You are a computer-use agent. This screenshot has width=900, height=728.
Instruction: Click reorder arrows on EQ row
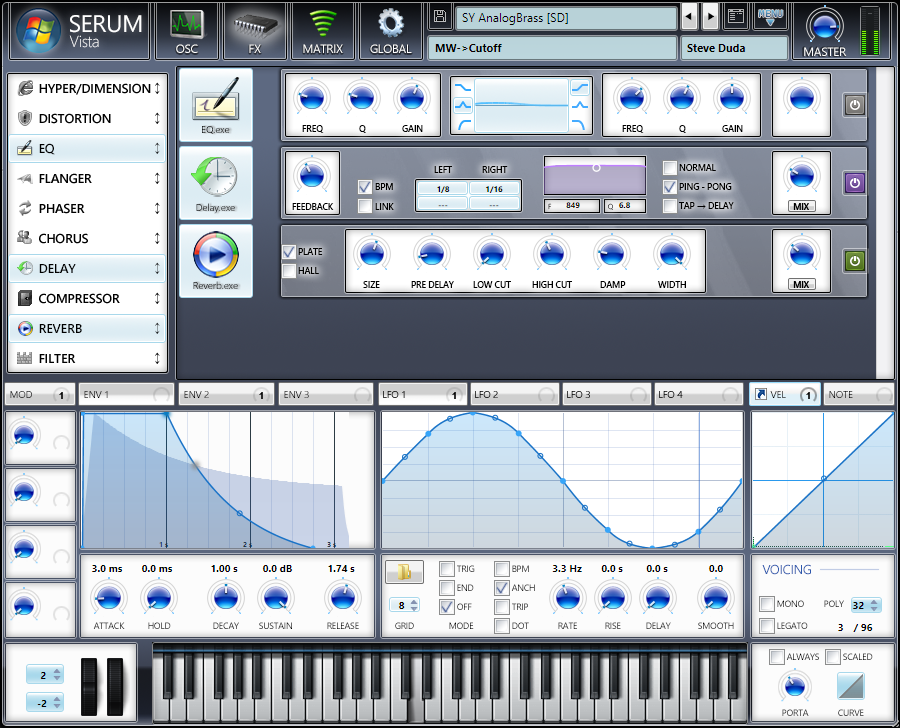pyautogui.click(x=157, y=149)
